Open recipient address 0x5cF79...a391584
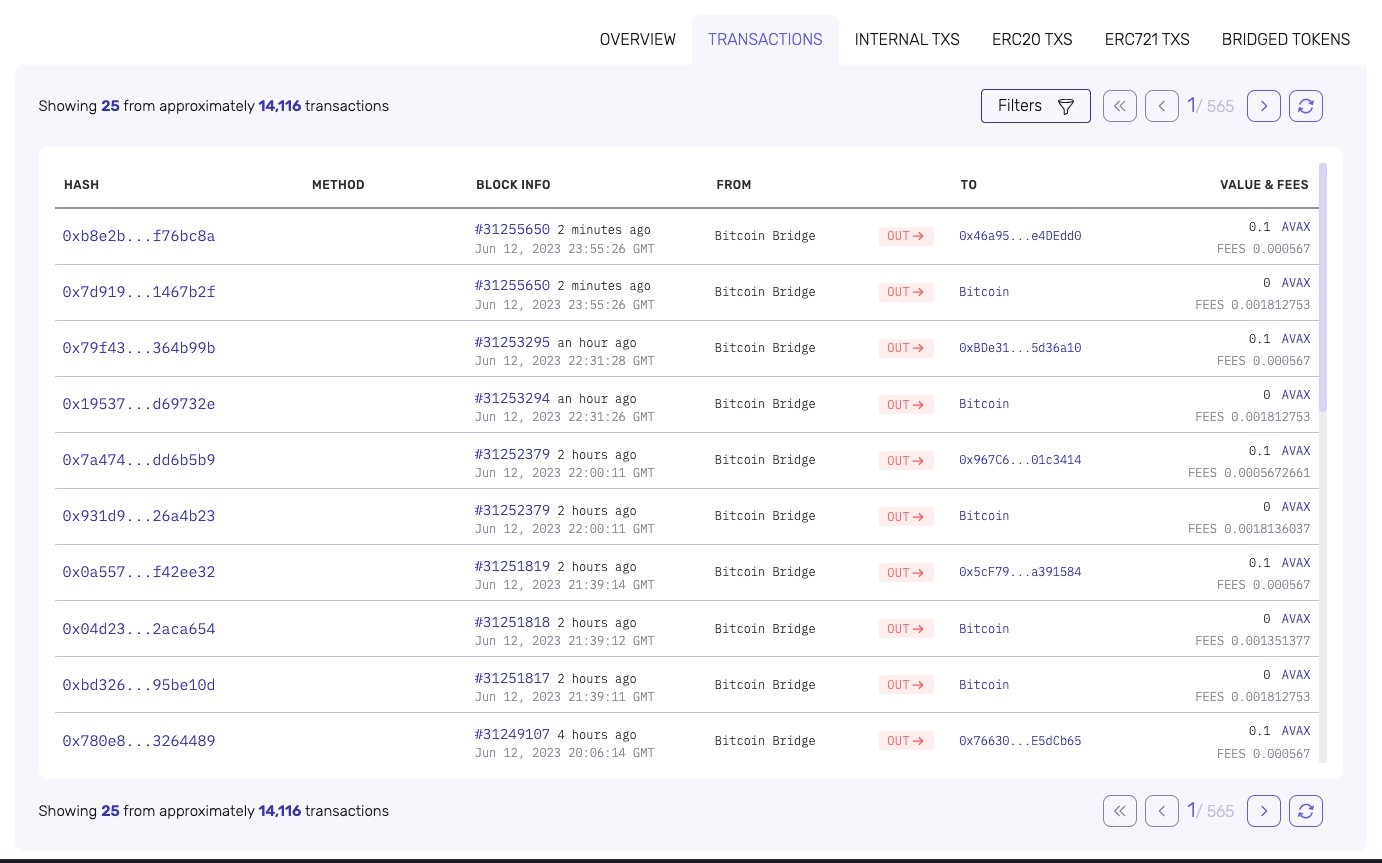The height and width of the screenshot is (863, 1382). [x=1020, y=572]
